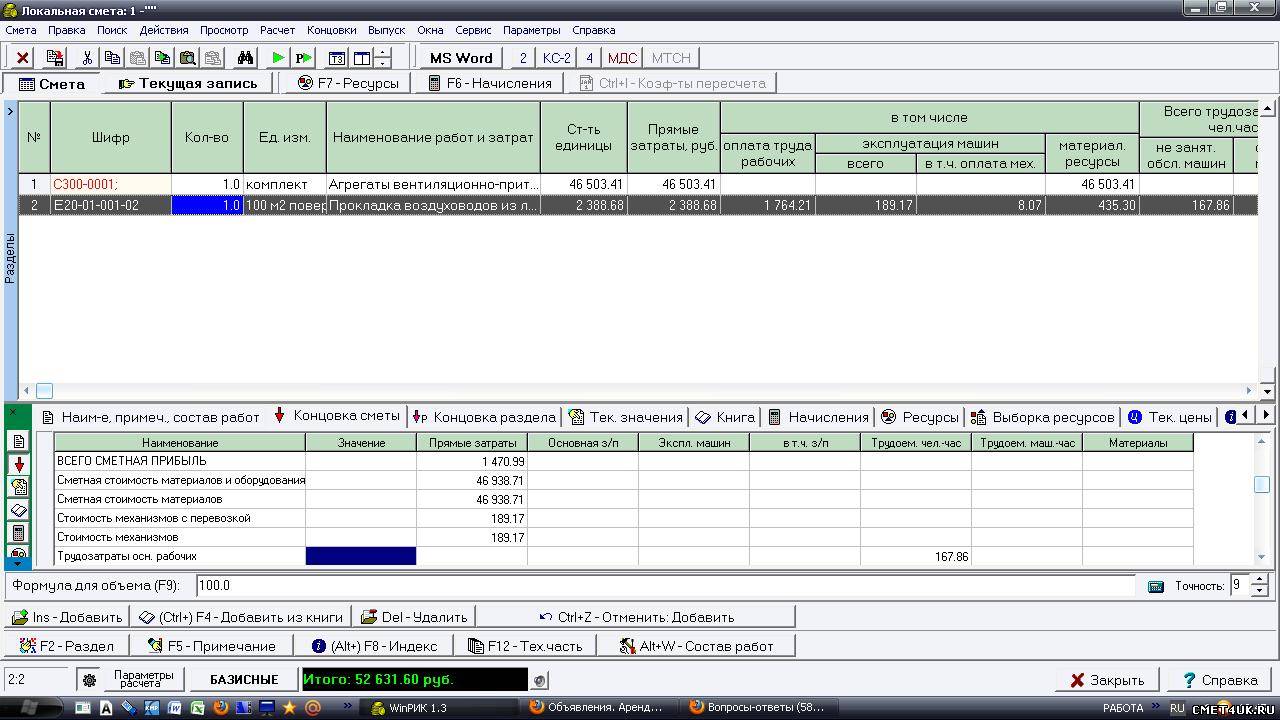Screen dimensions: 1280x720
Task: Click the binoculars search icon
Action: pos(244,58)
